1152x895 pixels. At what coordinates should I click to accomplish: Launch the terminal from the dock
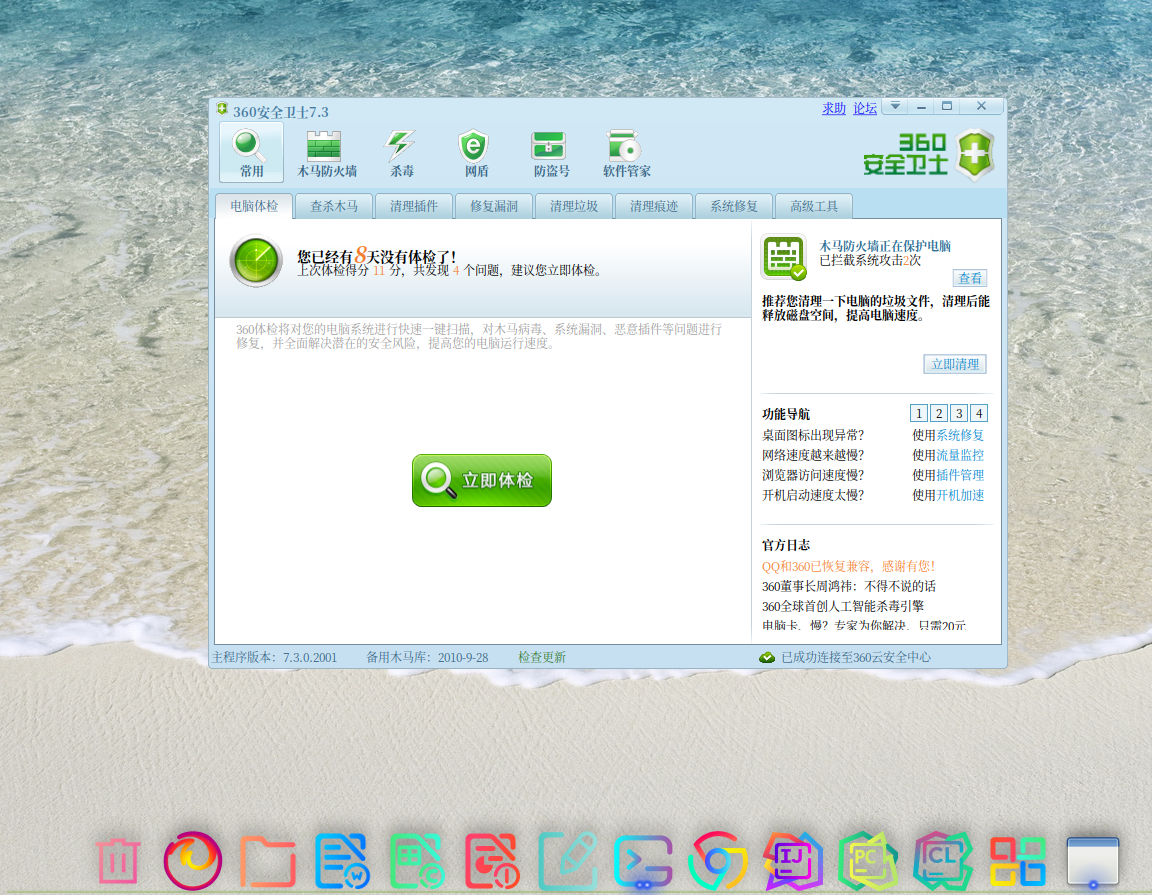[x=643, y=861]
